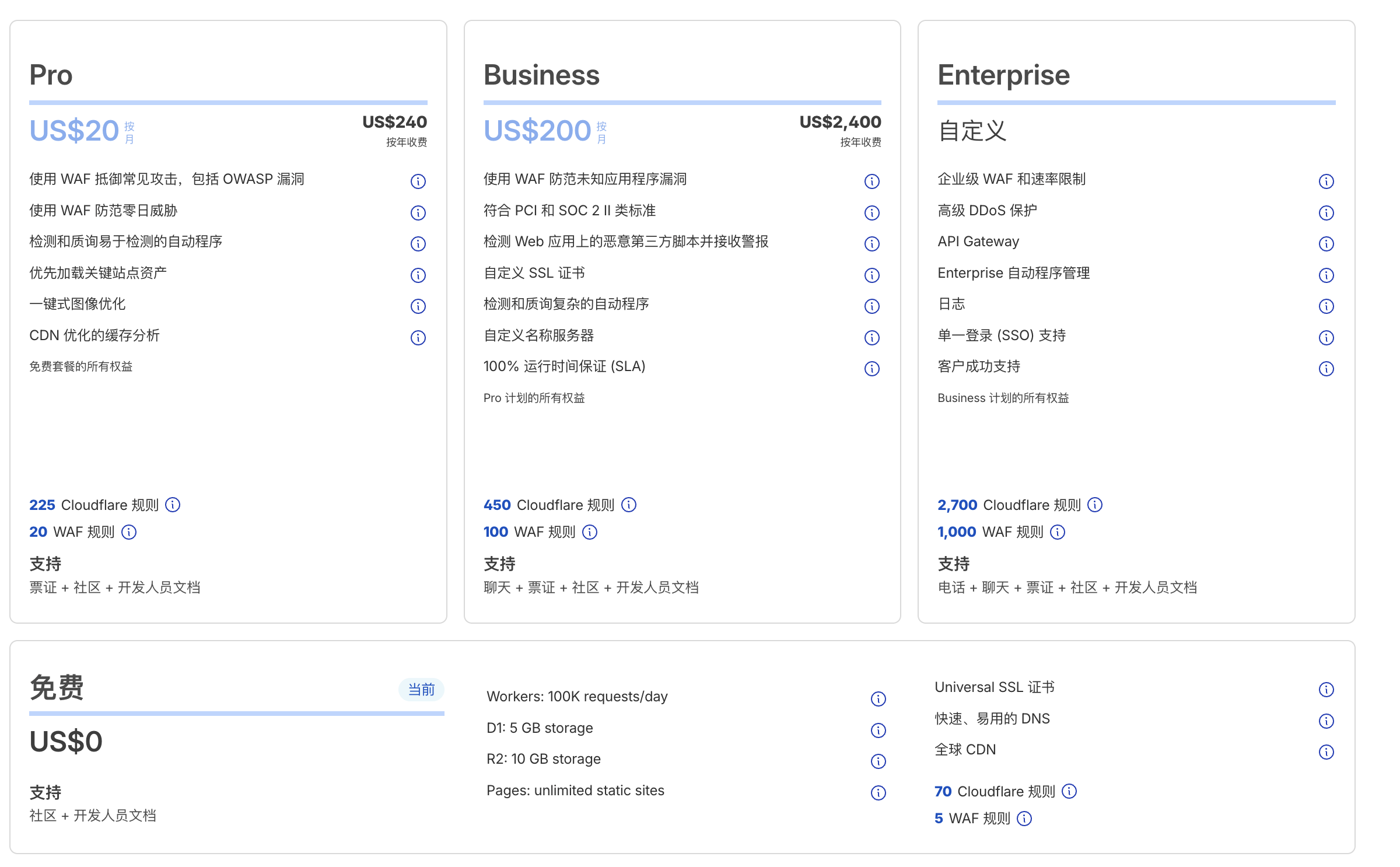This screenshot has height=867, width=1400.
Task: Click 免费套餐的所有权益 text
Action: (x=81, y=366)
